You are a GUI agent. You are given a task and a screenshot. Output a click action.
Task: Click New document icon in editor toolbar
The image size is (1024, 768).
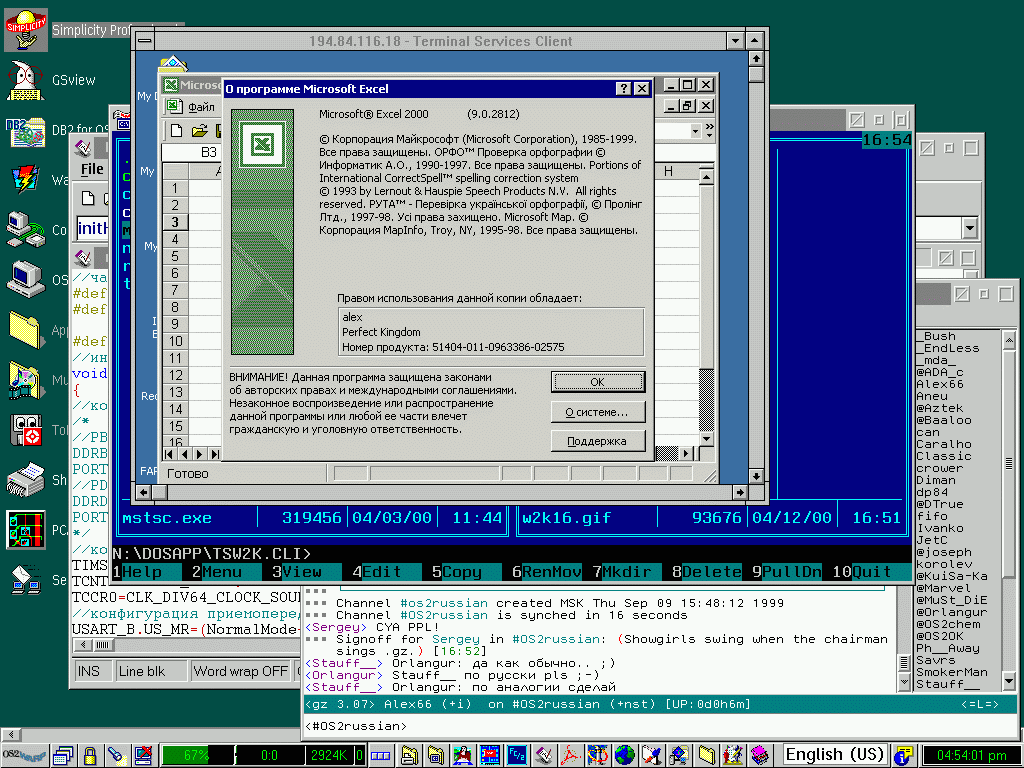point(88,198)
